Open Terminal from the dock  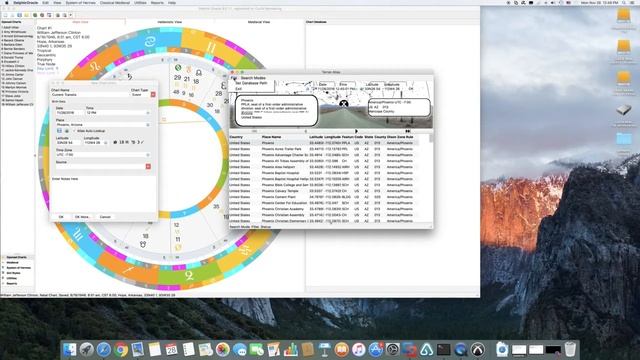443,350
